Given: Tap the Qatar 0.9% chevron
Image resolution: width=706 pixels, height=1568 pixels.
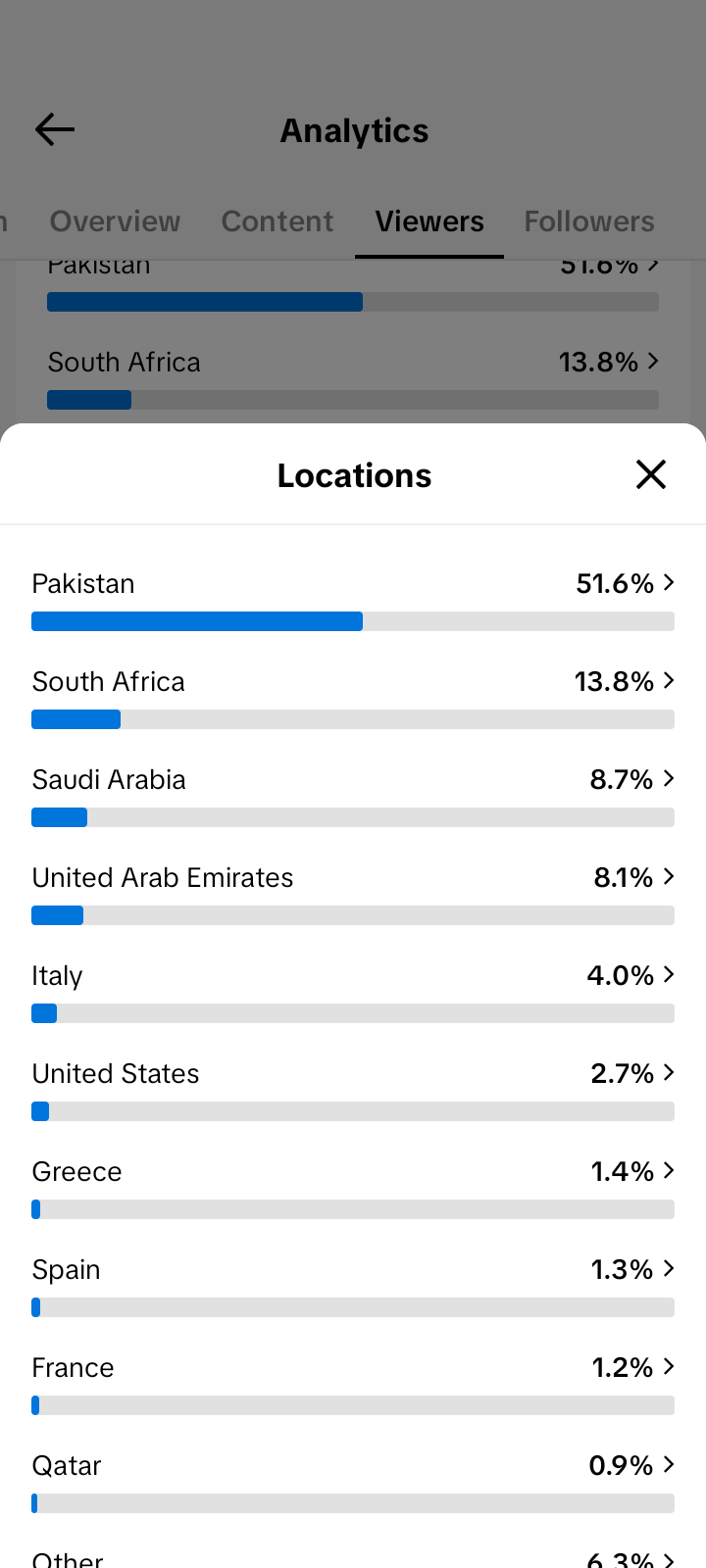Looking at the screenshot, I should (669, 1464).
